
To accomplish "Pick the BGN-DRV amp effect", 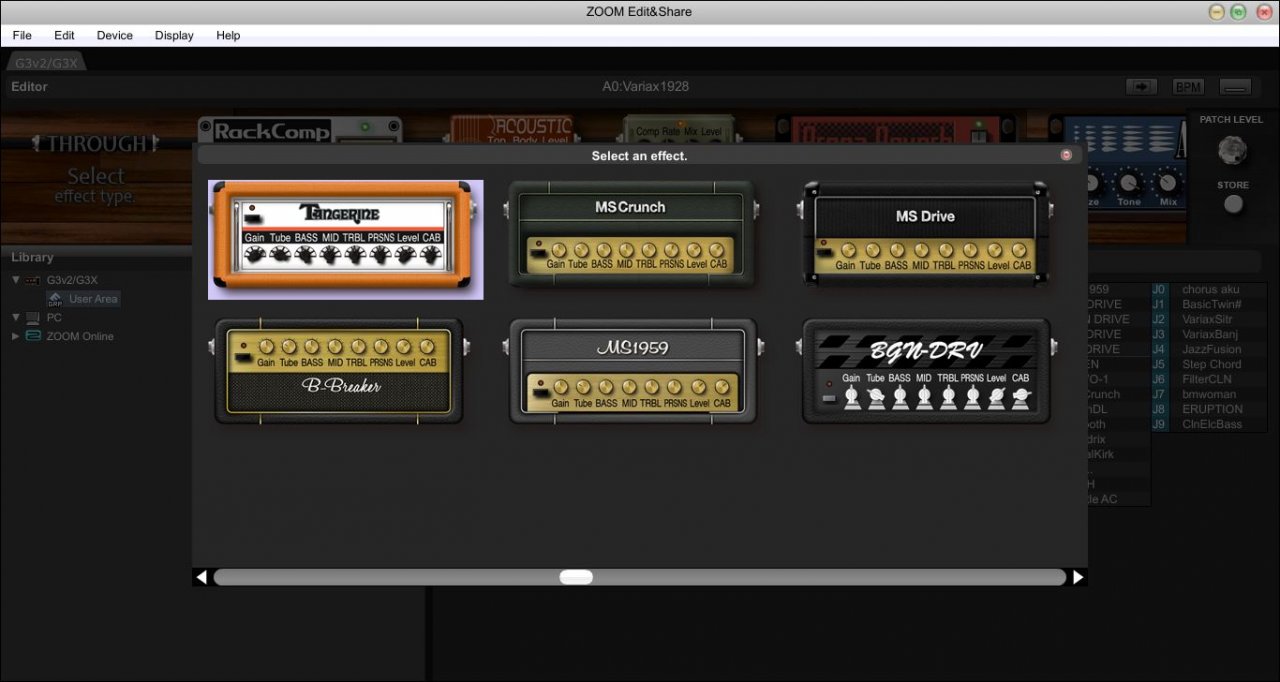I will [x=926, y=371].
